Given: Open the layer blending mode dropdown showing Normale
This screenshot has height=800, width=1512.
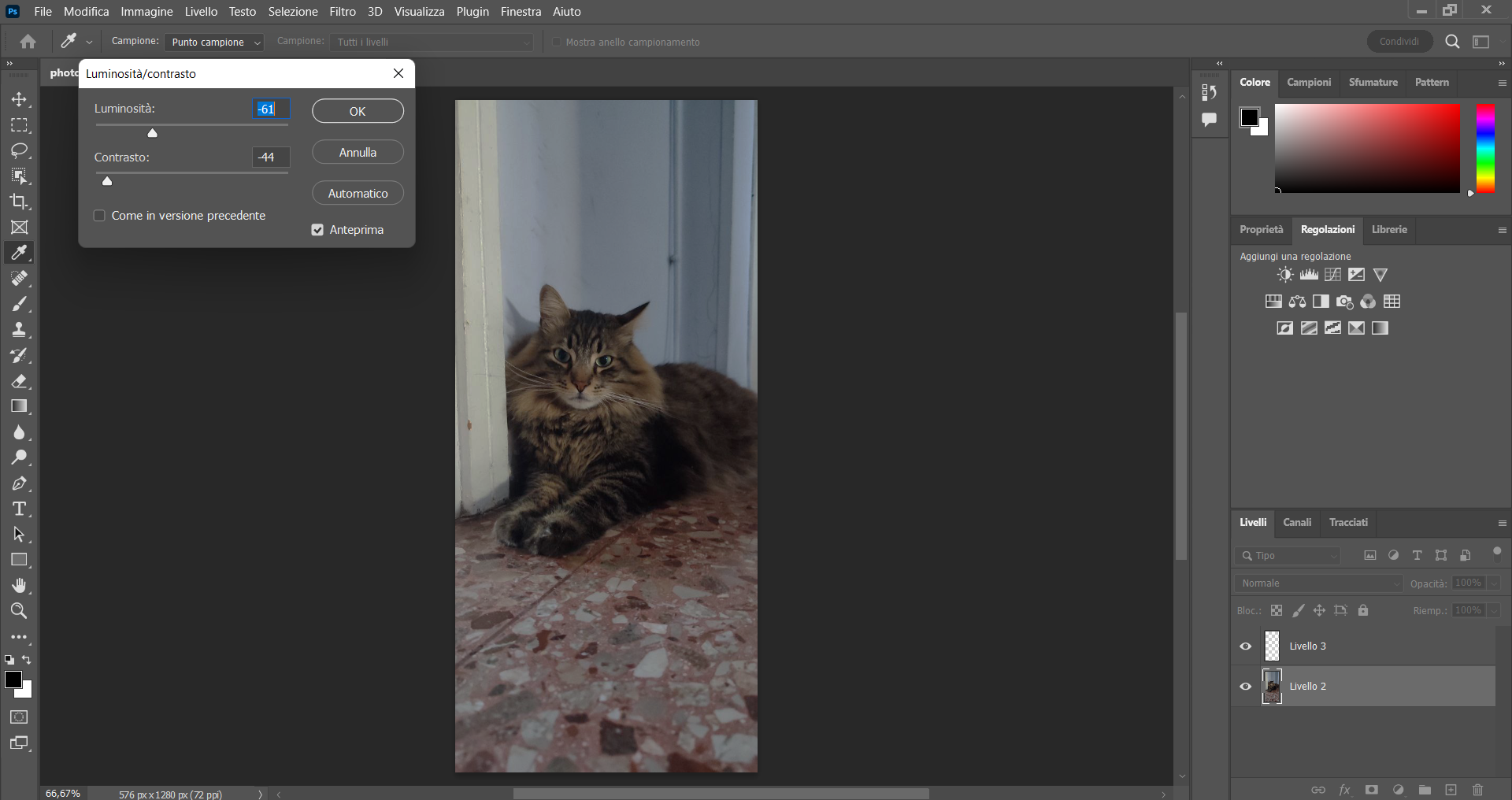Looking at the screenshot, I should (x=1317, y=583).
